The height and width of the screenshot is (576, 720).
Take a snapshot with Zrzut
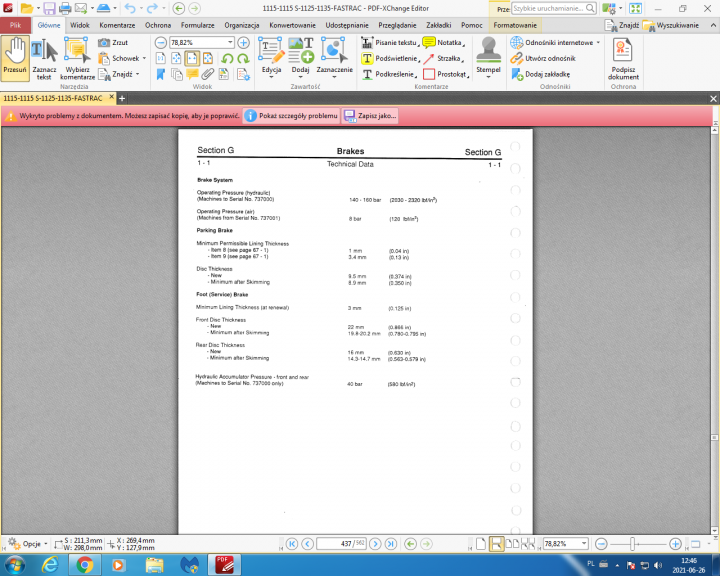pos(118,43)
